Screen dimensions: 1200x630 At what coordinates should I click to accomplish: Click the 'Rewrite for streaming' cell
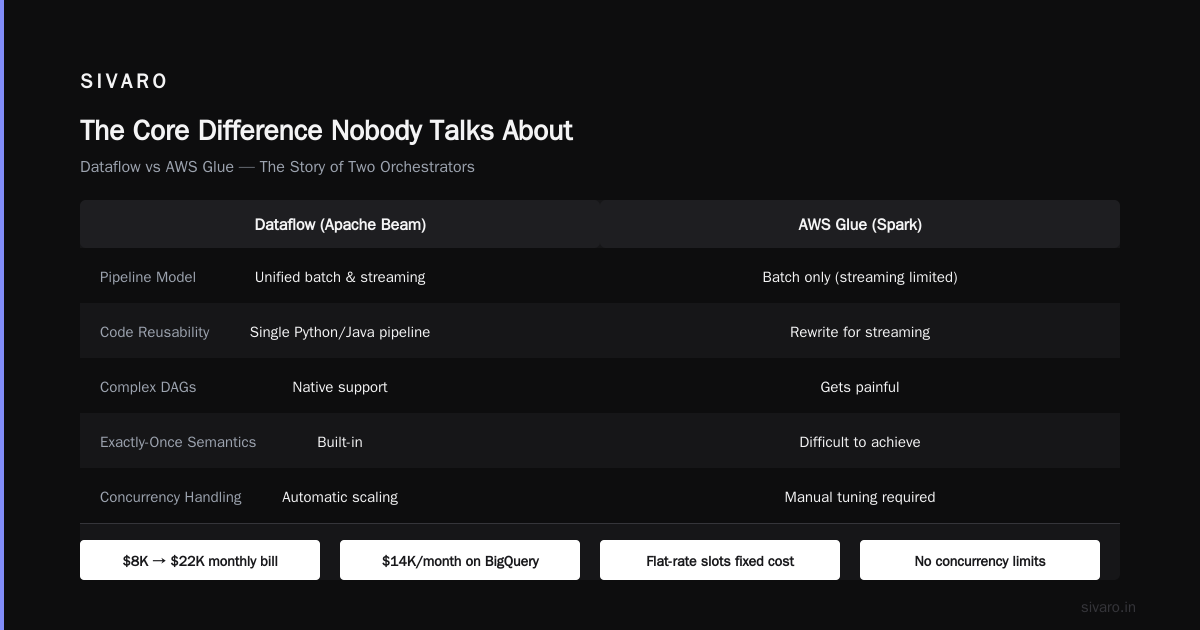pos(860,332)
